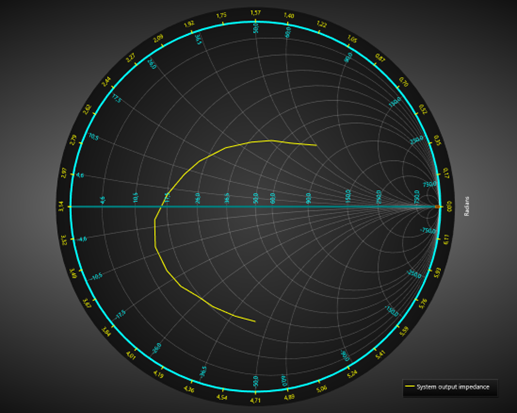Click the System output impedance legend entry
Image resolution: width=517 pixels, height=413 pixels.
[450, 387]
